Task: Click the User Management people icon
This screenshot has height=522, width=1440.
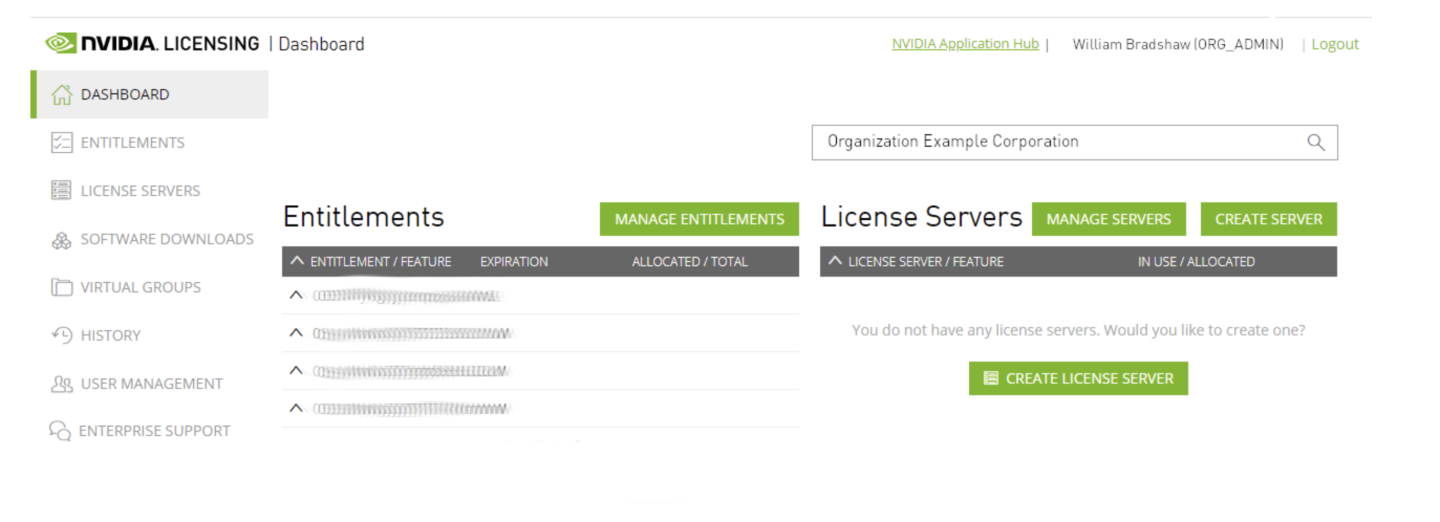Action: coord(62,384)
